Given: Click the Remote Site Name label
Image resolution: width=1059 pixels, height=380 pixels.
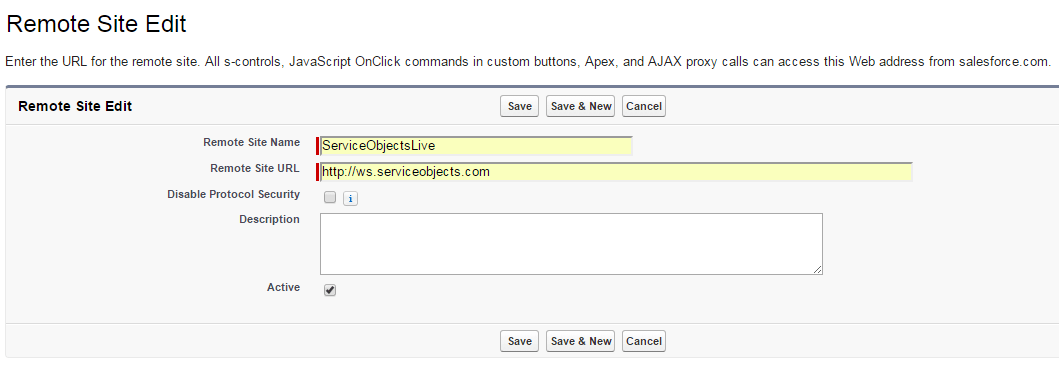Looking at the screenshot, I should (x=251, y=142).
